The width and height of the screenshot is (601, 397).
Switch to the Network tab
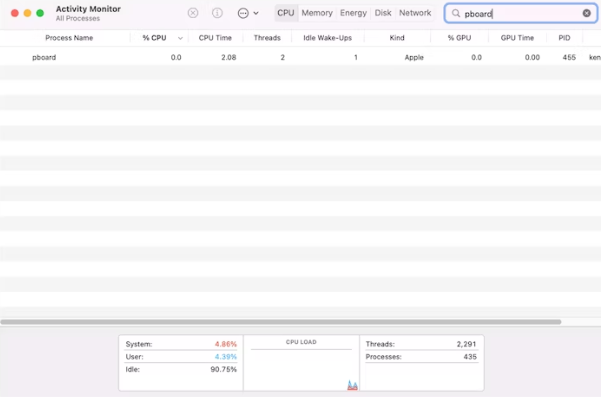point(415,13)
